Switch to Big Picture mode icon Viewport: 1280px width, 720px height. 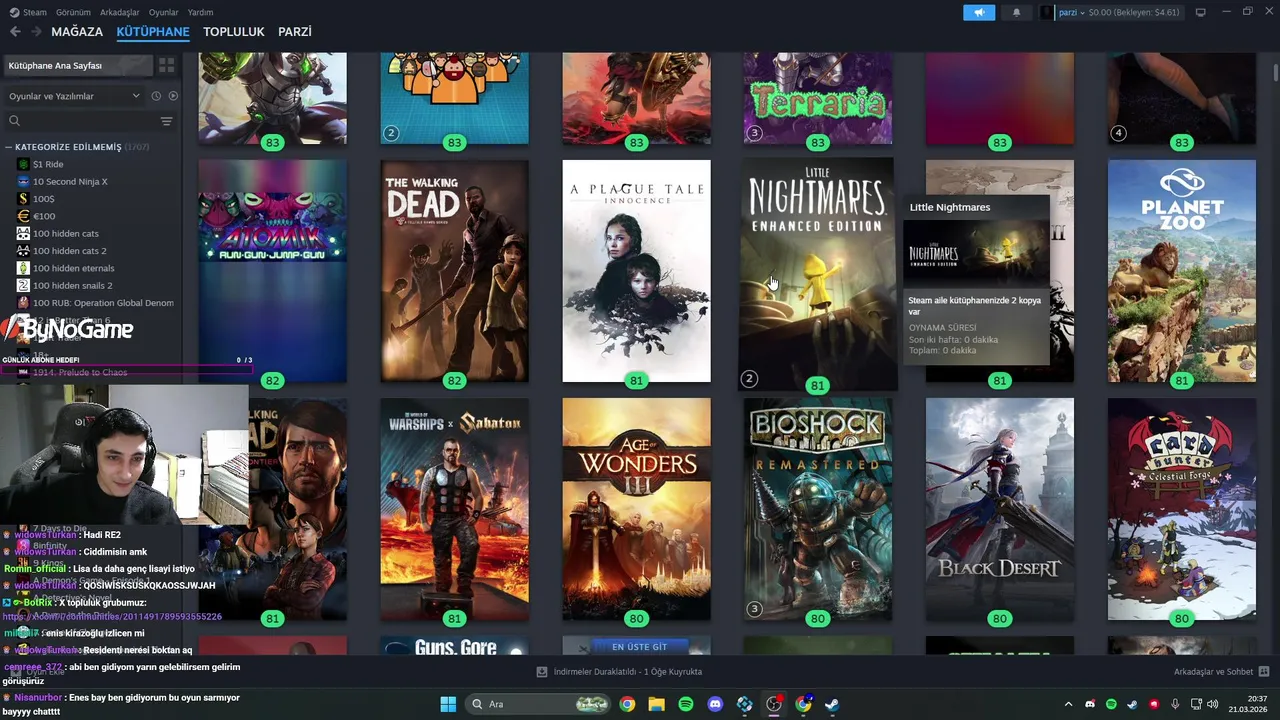click(x=1200, y=12)
